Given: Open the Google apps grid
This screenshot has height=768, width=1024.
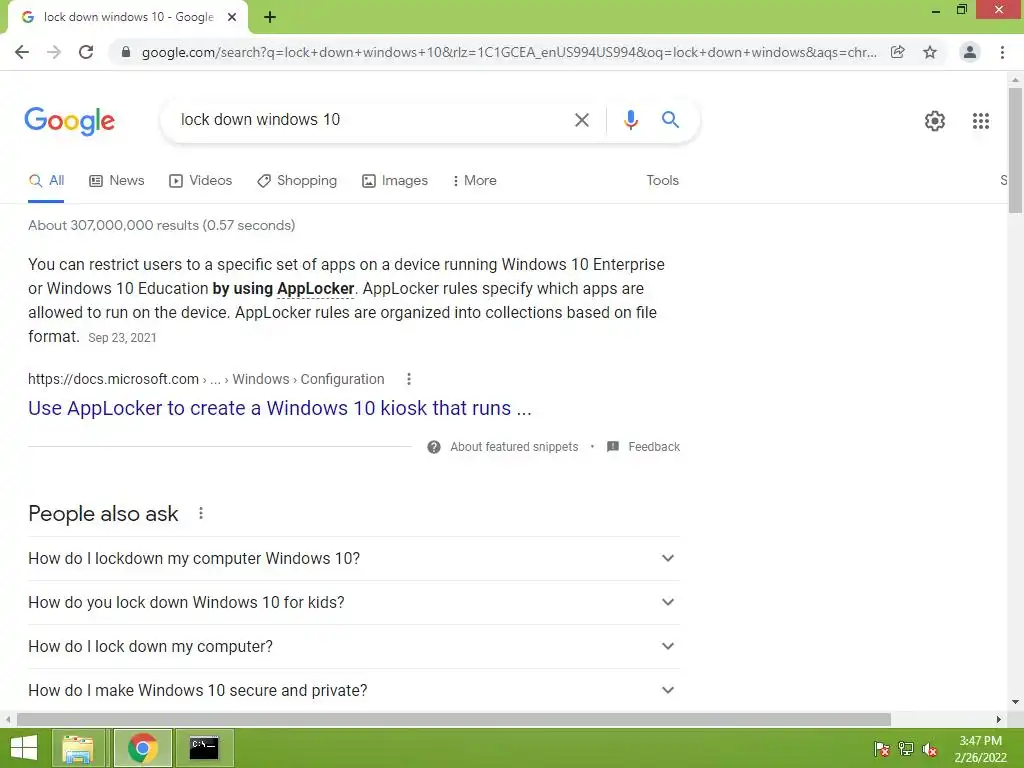Looking at the screenshot, I should pyautogui.click(x=980, y=121).
